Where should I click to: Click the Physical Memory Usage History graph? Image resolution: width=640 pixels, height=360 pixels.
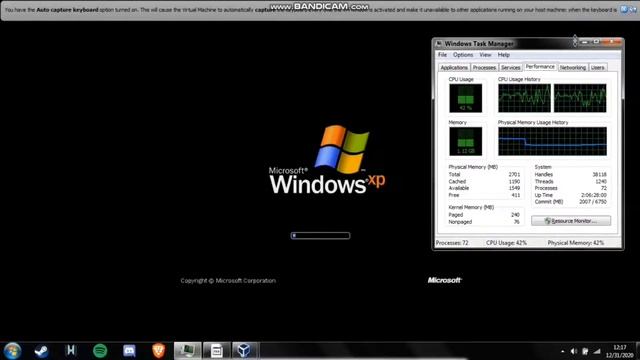[x=552, y=141]
